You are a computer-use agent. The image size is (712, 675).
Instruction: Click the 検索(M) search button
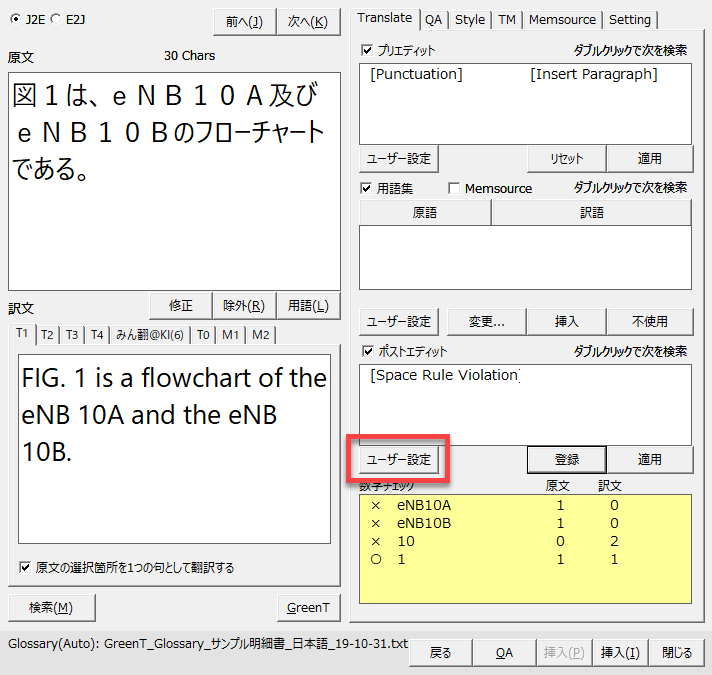[x=50, y=607]
